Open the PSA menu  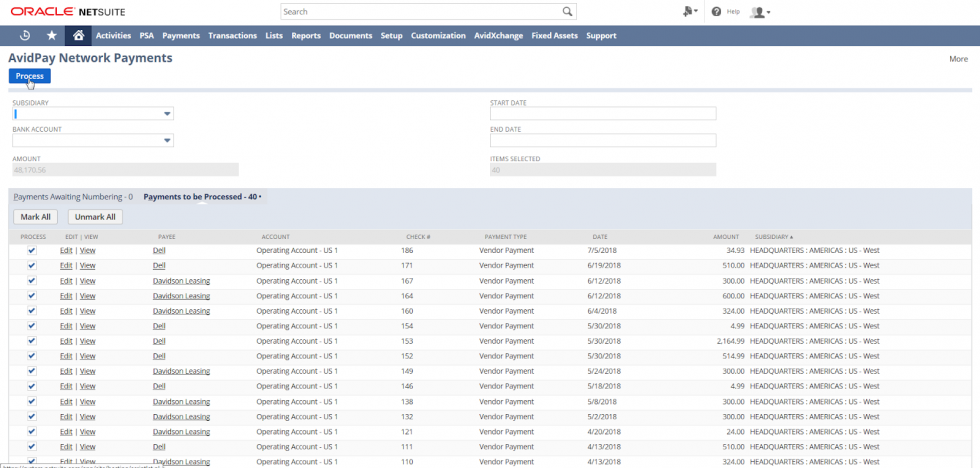[147, 36]
